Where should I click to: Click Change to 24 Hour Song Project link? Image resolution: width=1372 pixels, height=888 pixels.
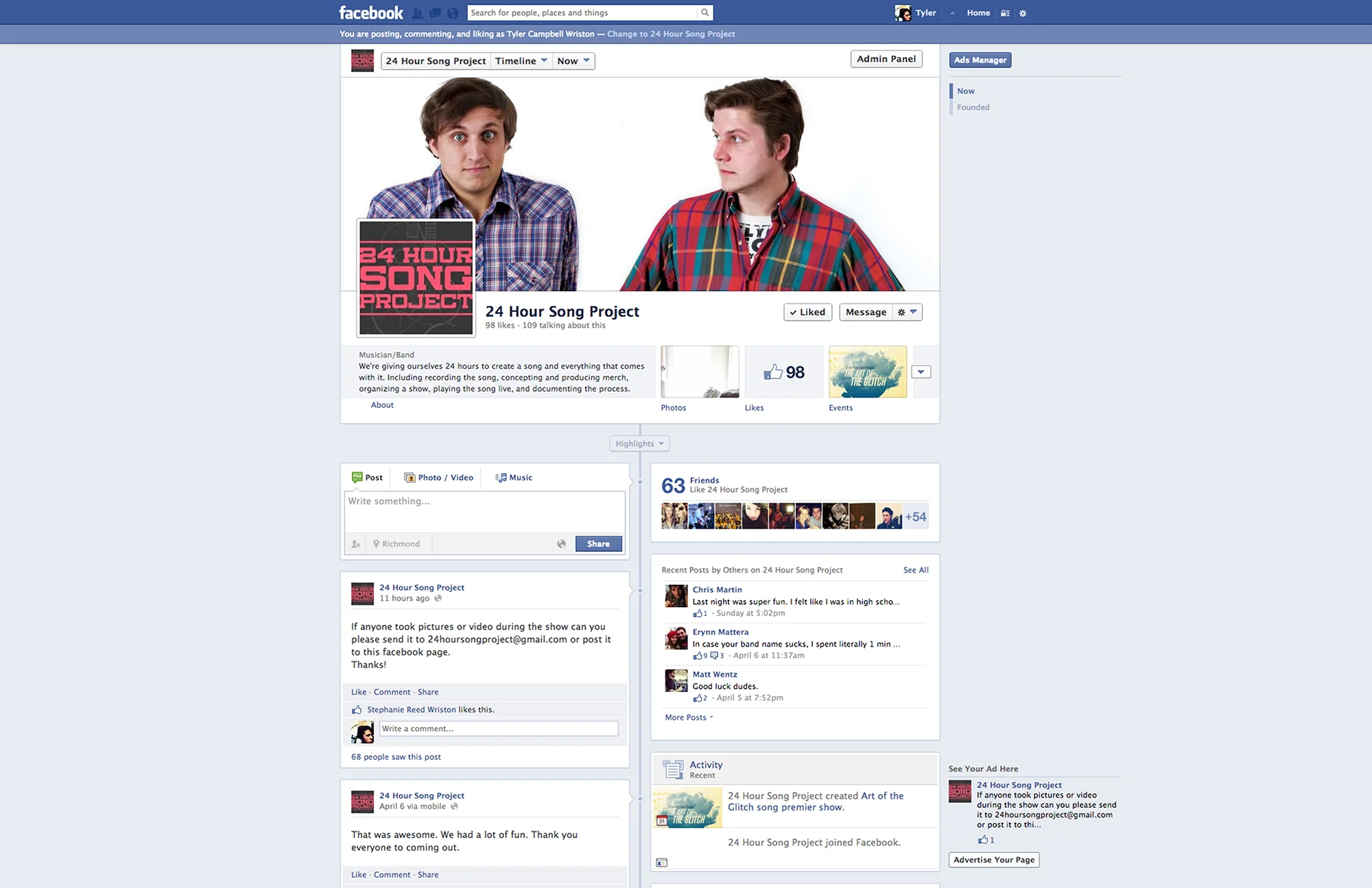click(x=671, y=34)
